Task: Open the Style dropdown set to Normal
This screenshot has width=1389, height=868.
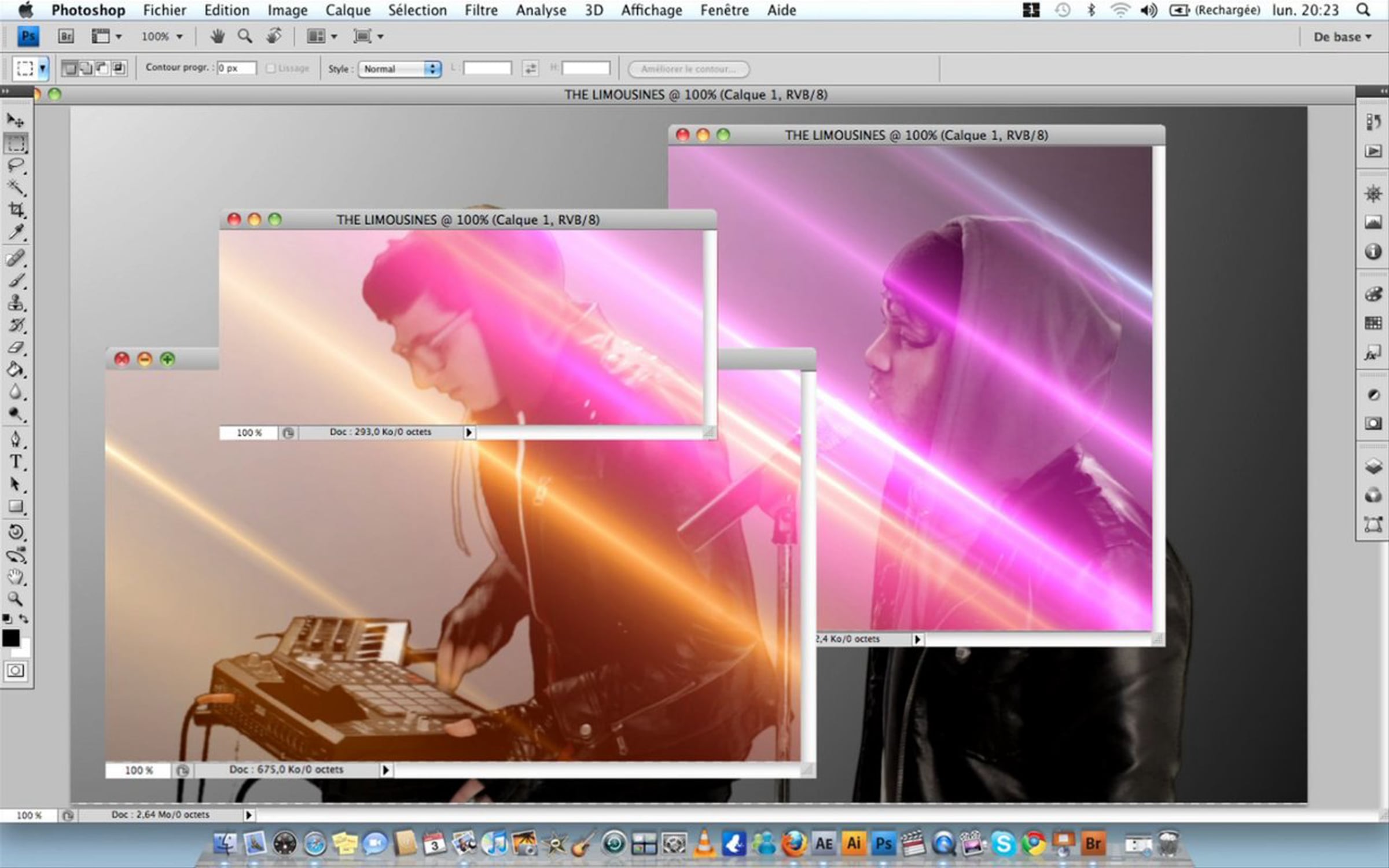Action: click(x=400, y=69)
